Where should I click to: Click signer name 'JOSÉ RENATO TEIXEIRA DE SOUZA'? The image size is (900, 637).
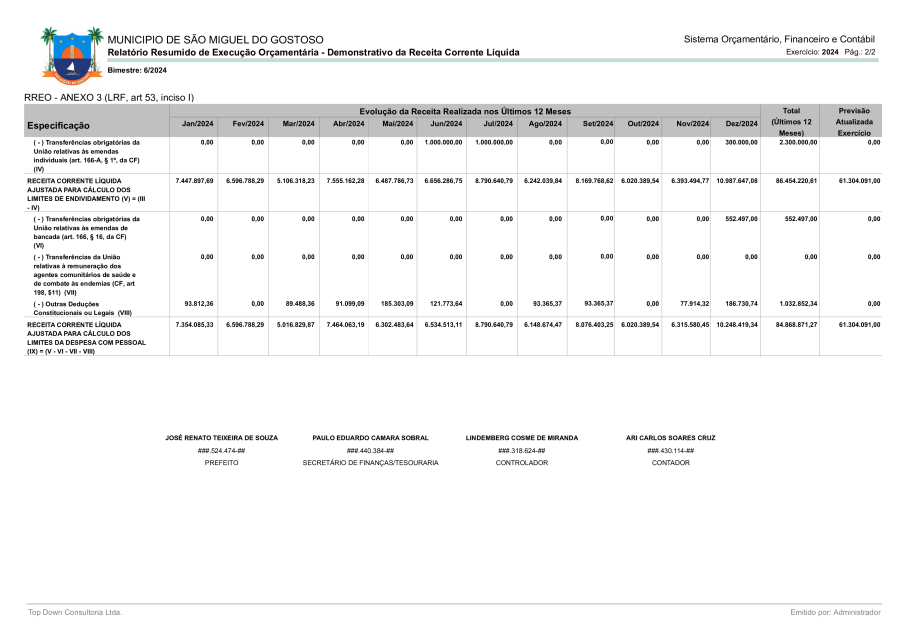221,438
